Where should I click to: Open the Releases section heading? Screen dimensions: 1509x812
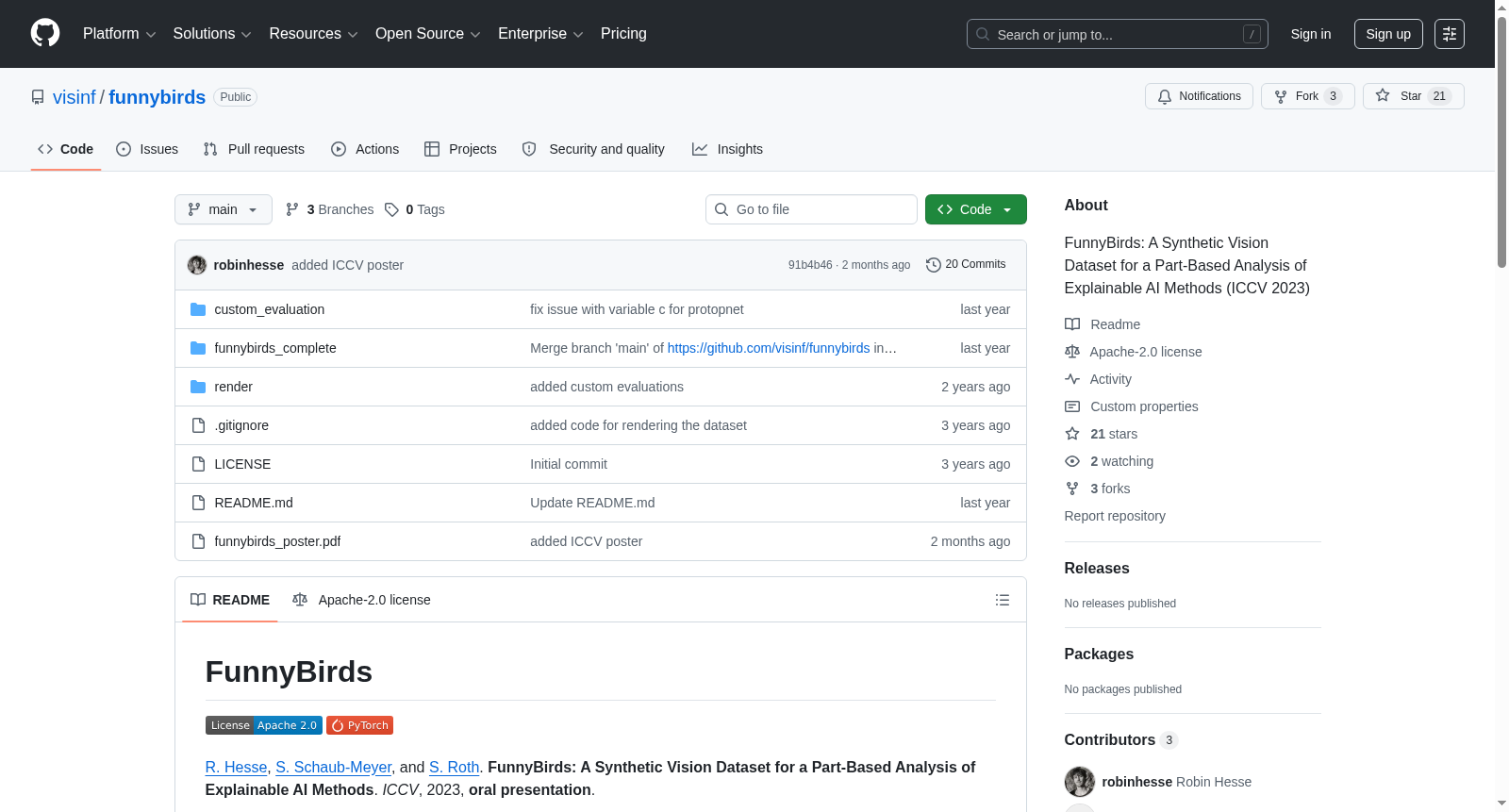(x=1097, y=569)
